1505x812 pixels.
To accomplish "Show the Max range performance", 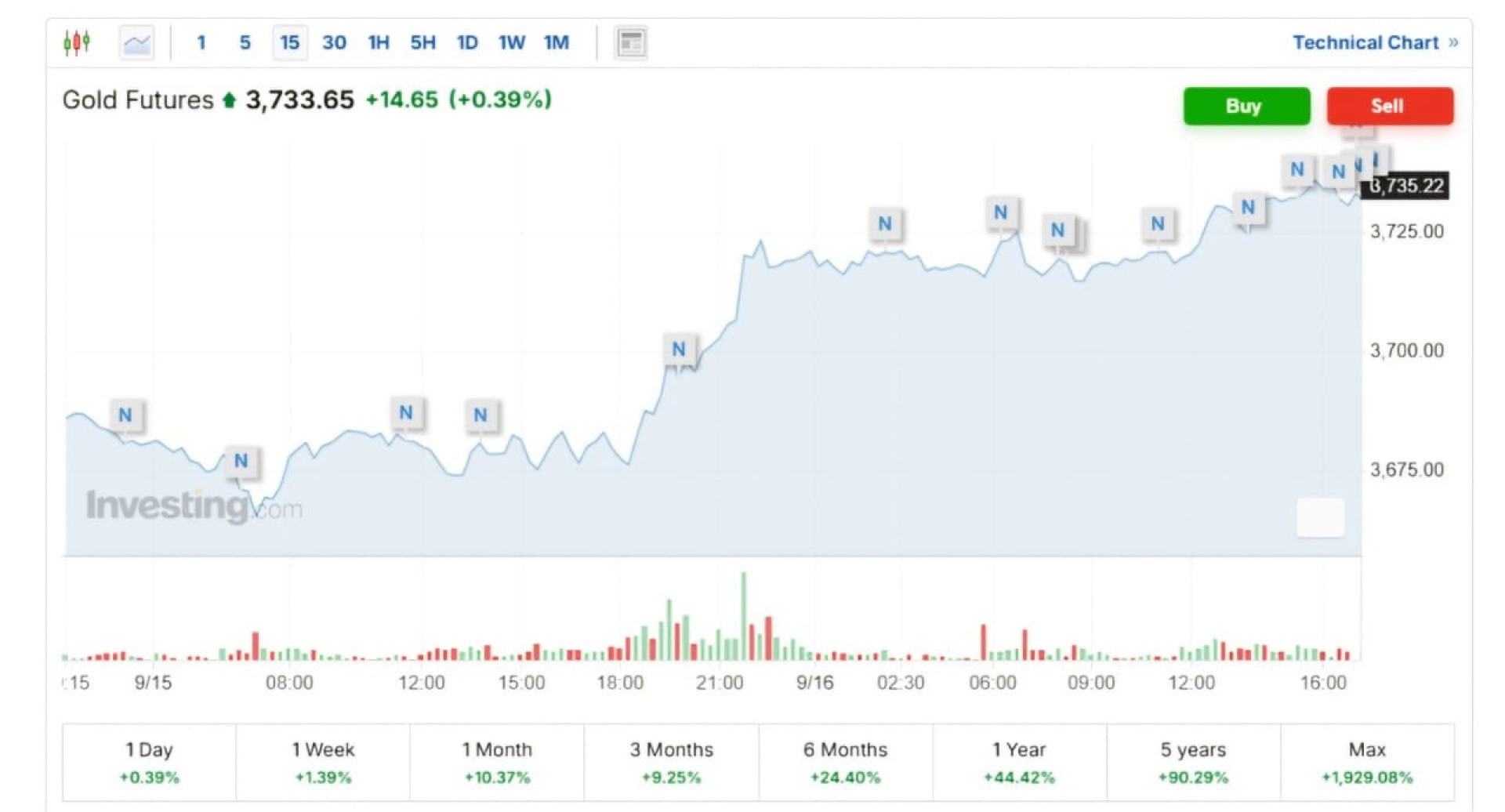I will click(1367, 762).
